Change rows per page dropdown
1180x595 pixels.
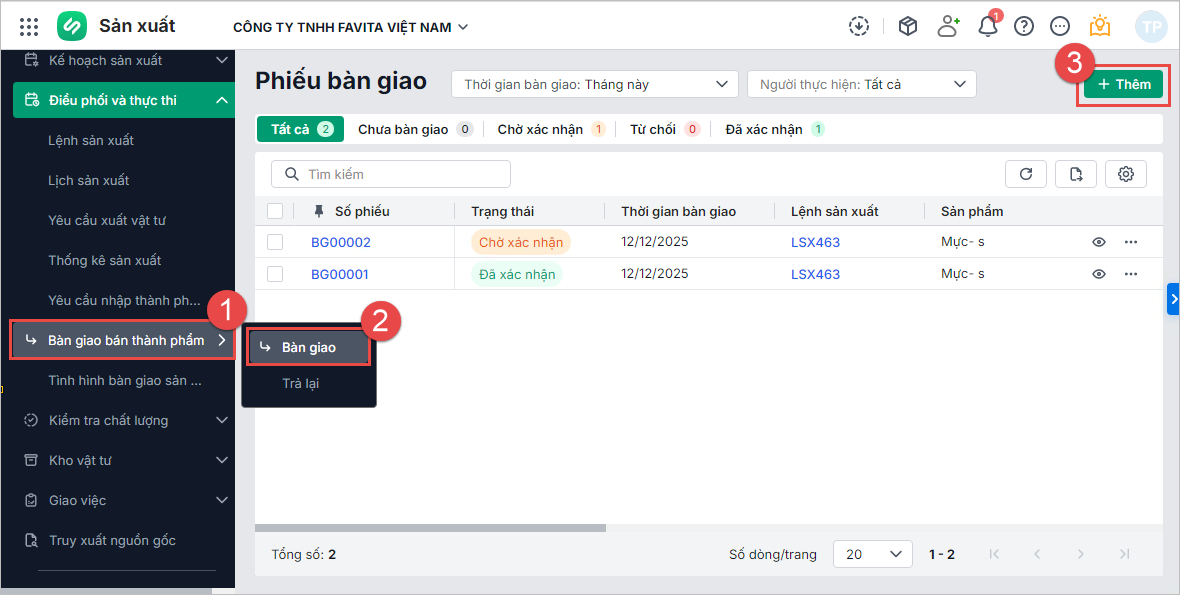(x=873, y=554)
